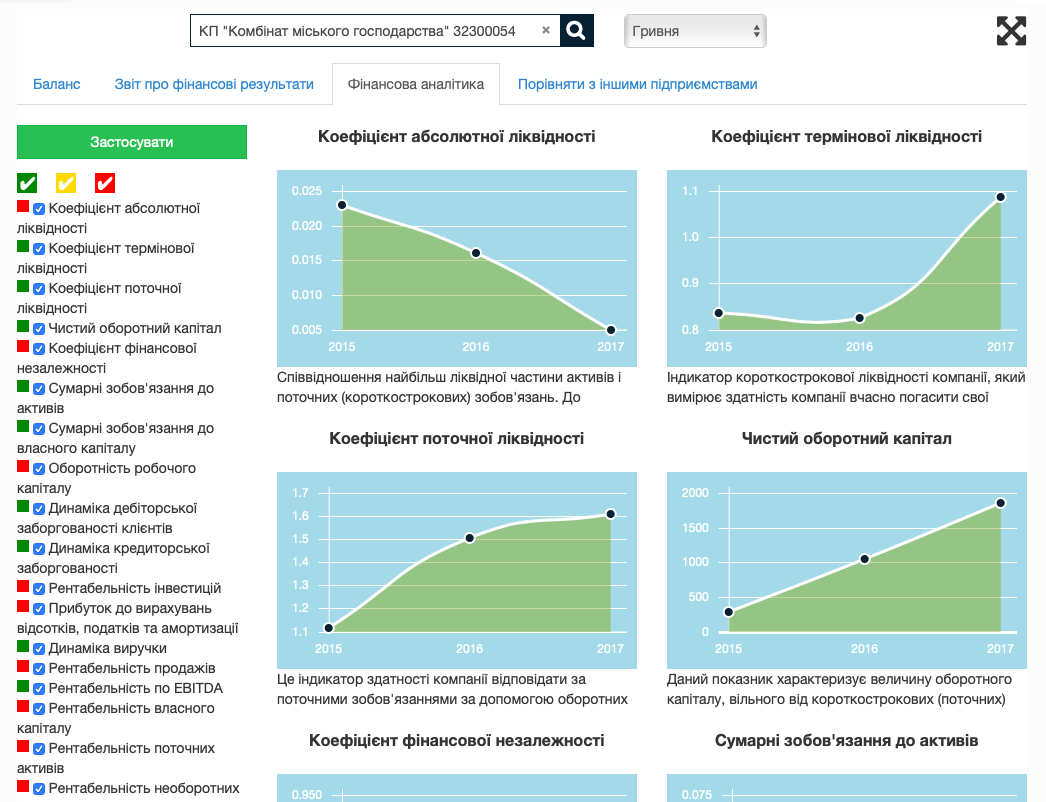
Task: Click the fullscreen expand arrows icon
Action: click(1011, 31)
